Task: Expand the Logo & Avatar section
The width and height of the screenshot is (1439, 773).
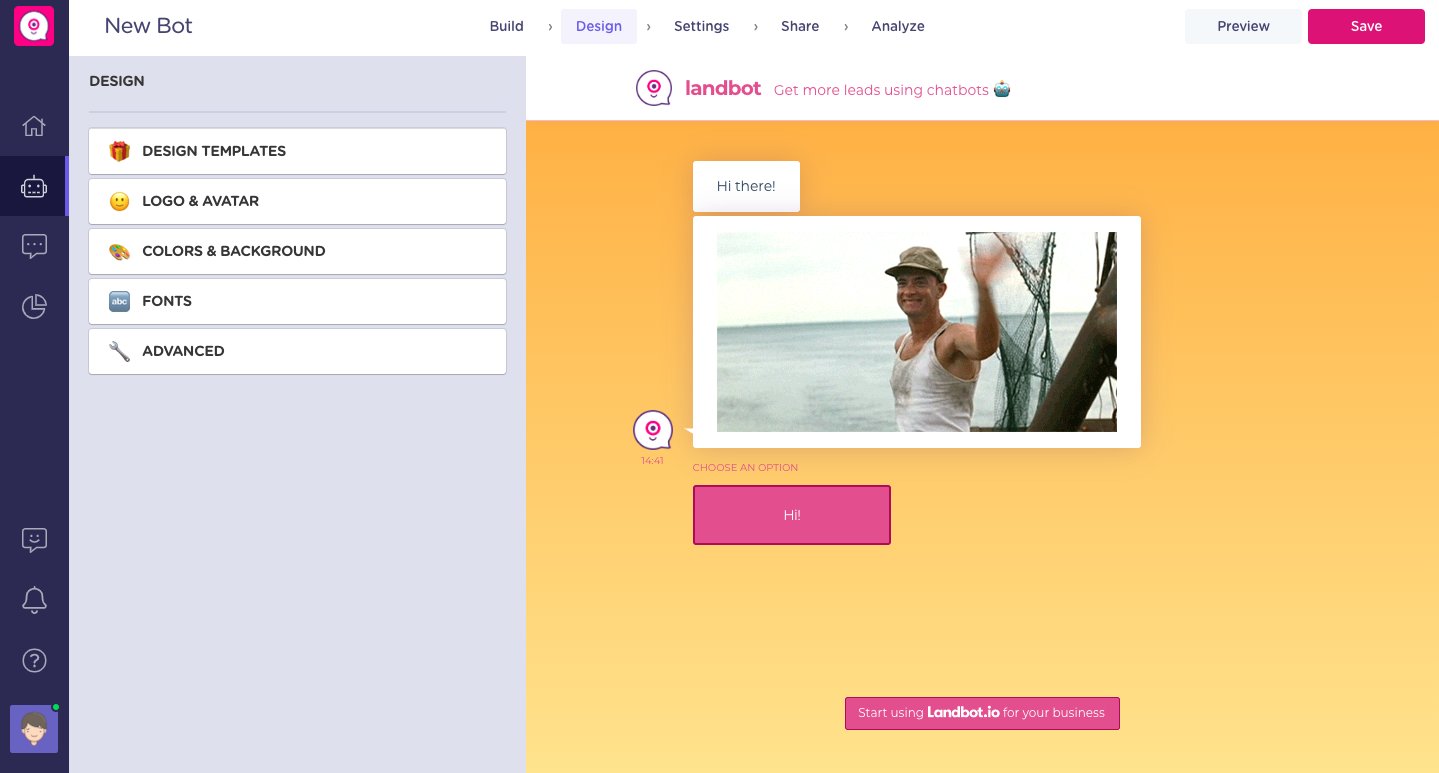Action: click(297, 201)
